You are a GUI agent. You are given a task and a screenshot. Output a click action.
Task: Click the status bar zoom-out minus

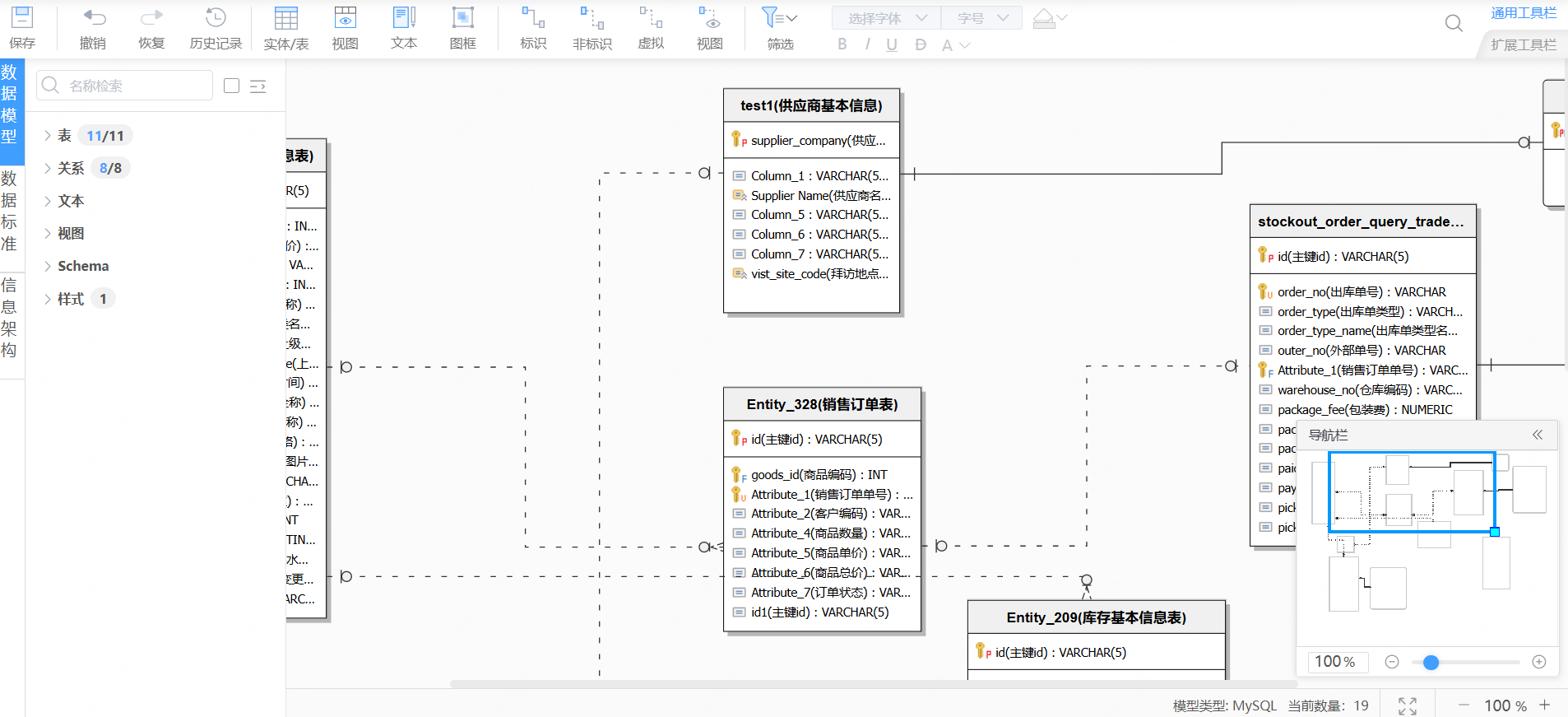tap(1464, 705)
